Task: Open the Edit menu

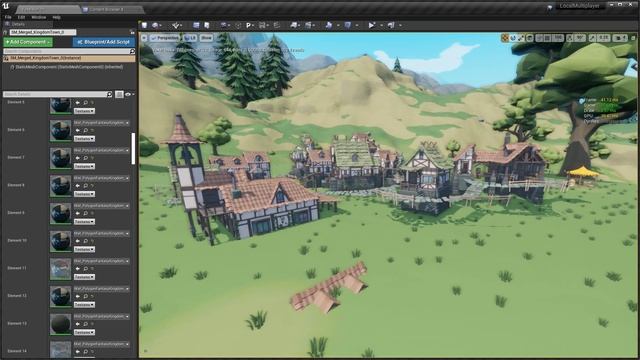Action: click(x=21, y=18)
